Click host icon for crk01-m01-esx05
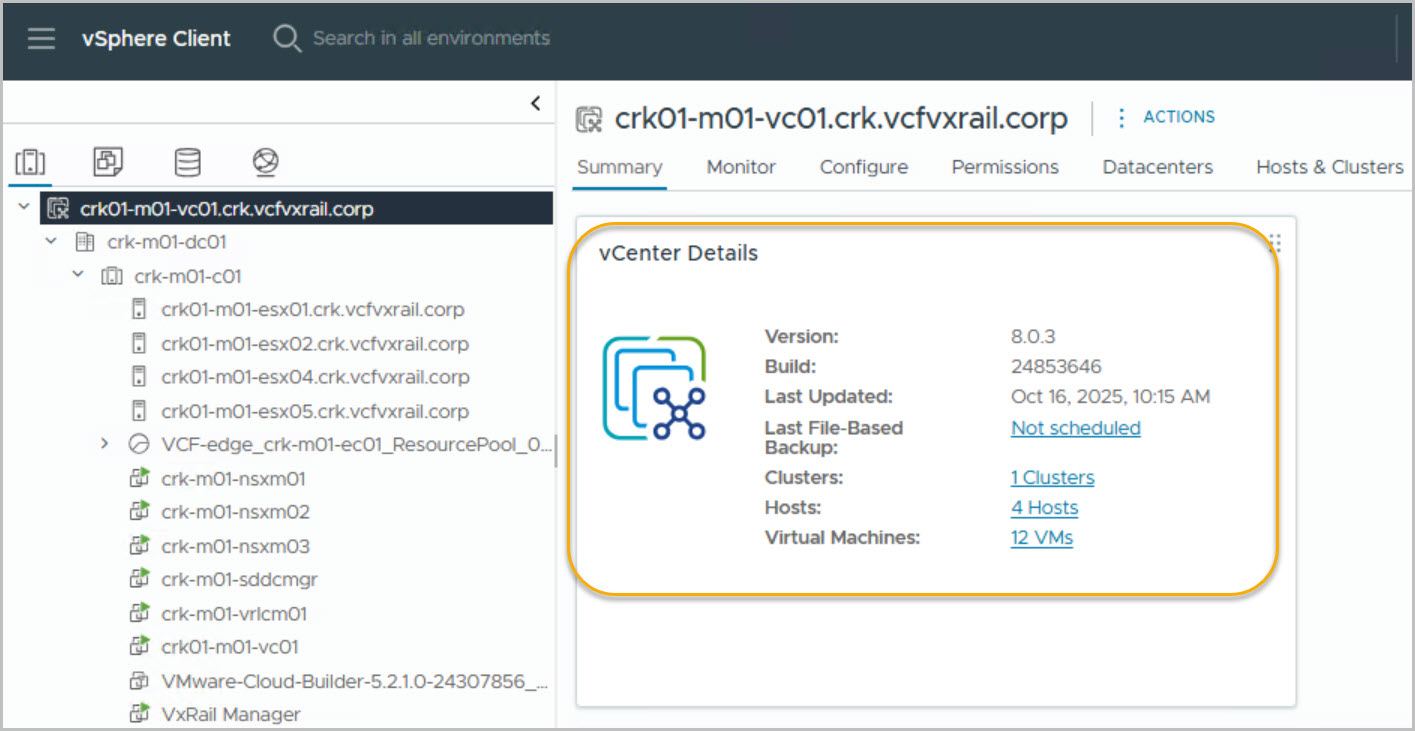The width and height of the screenshot is (1415, 731). click(139, 411)
